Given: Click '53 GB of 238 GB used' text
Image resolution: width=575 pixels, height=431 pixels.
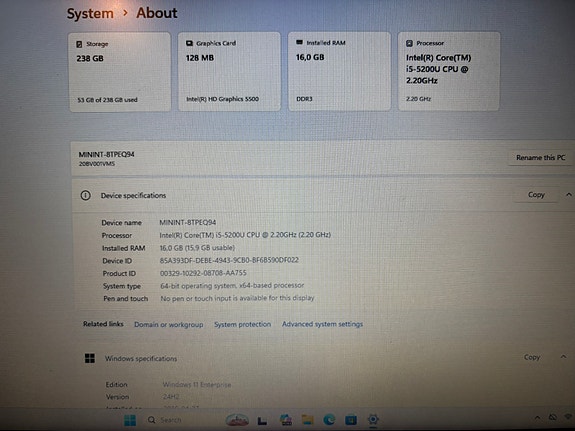Looking at the screenshot, I should point(107,100).
